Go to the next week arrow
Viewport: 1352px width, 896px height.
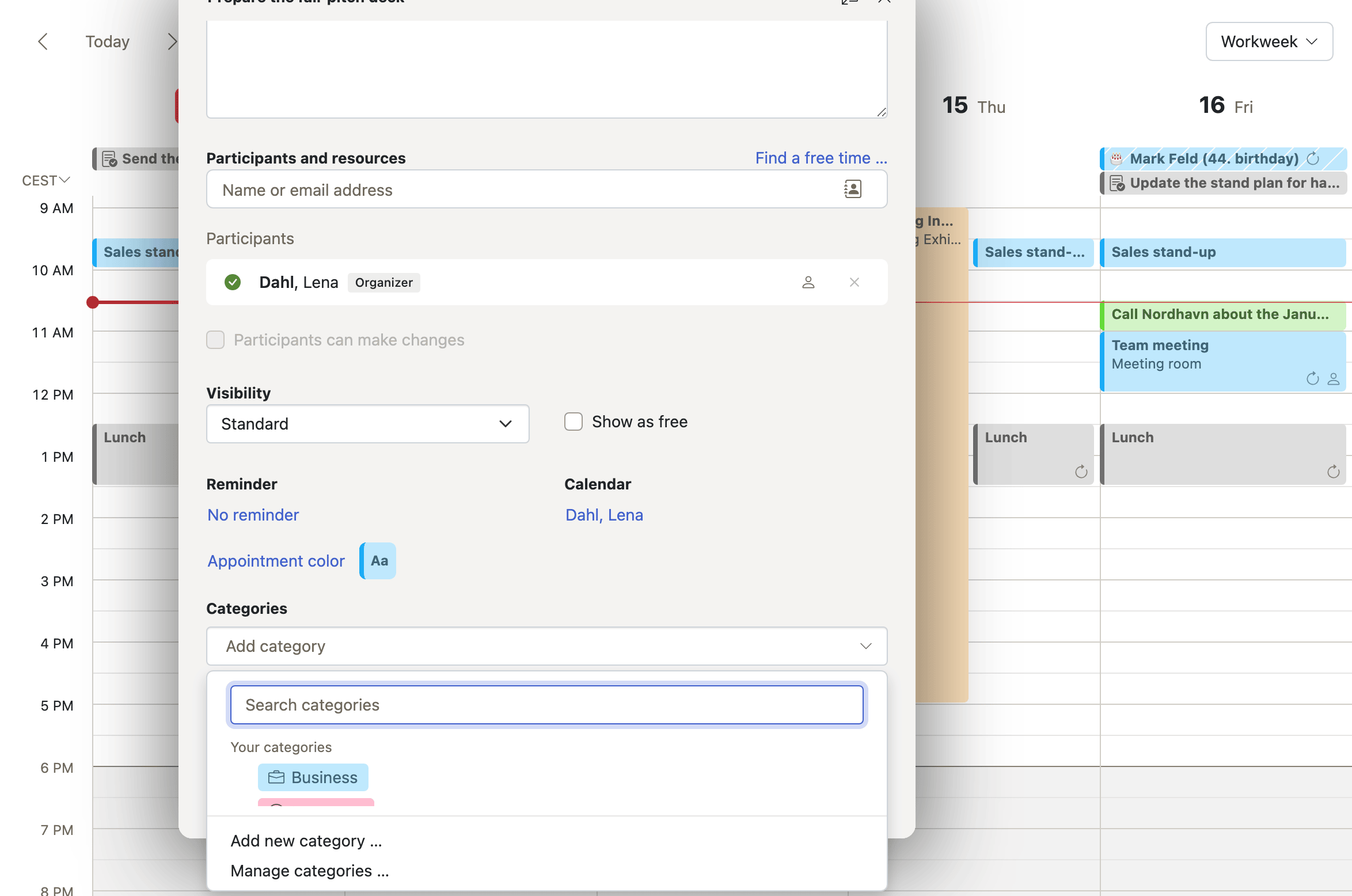coord(172,41)
